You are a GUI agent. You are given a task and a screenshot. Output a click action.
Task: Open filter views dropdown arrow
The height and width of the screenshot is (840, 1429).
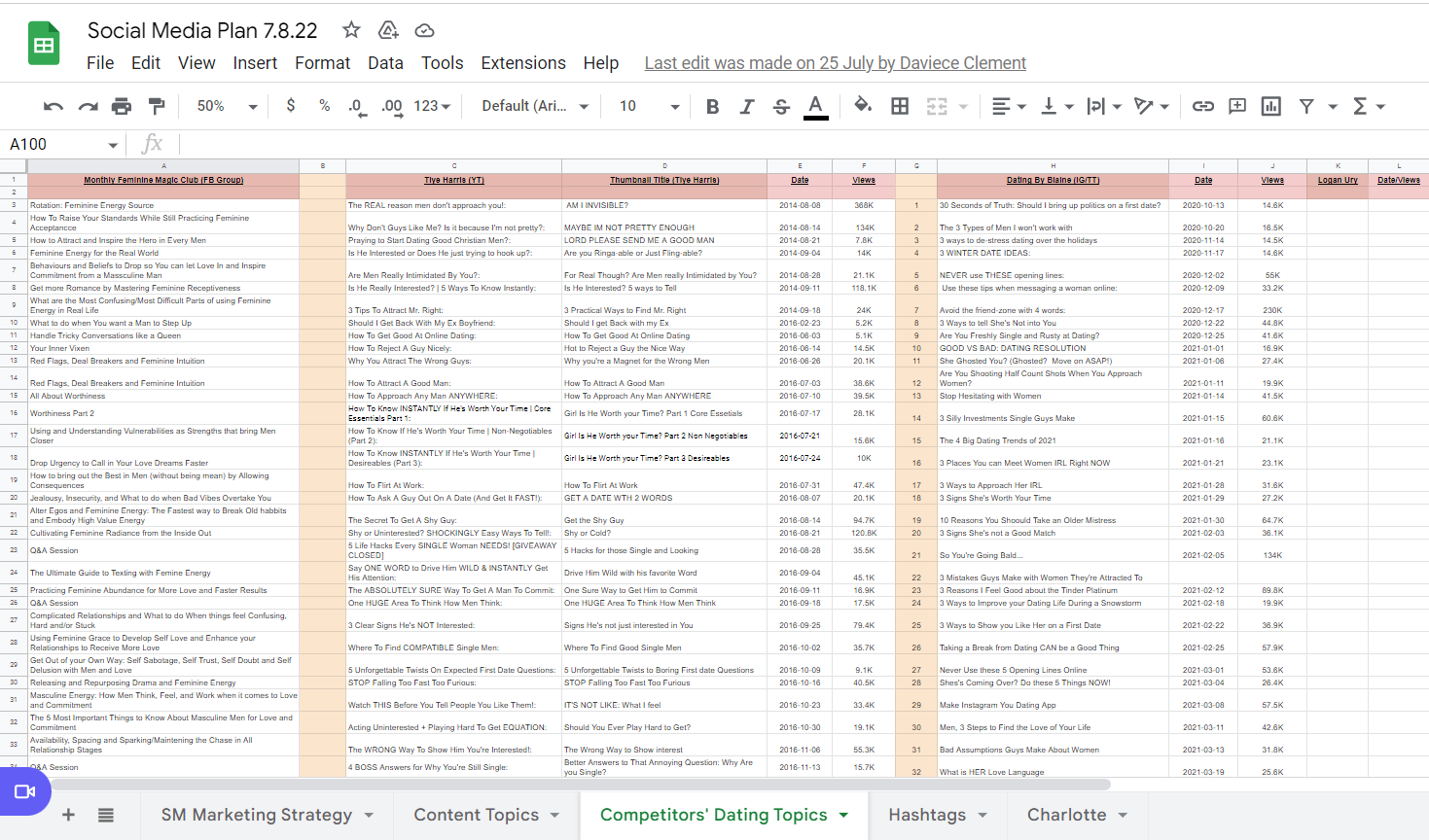coord(1333,106)
